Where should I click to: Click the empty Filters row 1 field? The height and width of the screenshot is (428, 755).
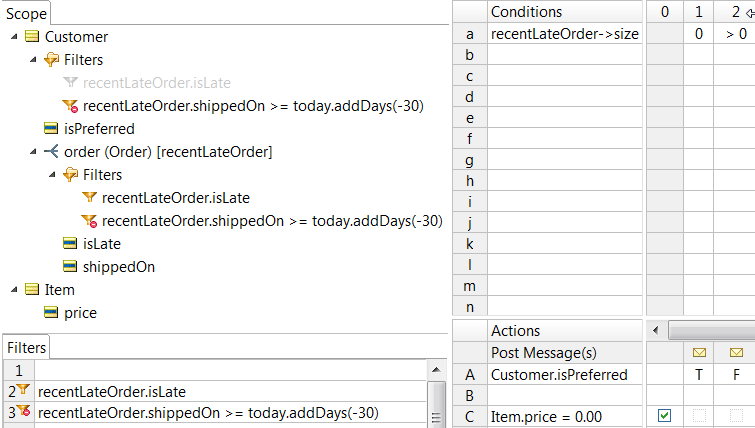[x=231, y=370]
